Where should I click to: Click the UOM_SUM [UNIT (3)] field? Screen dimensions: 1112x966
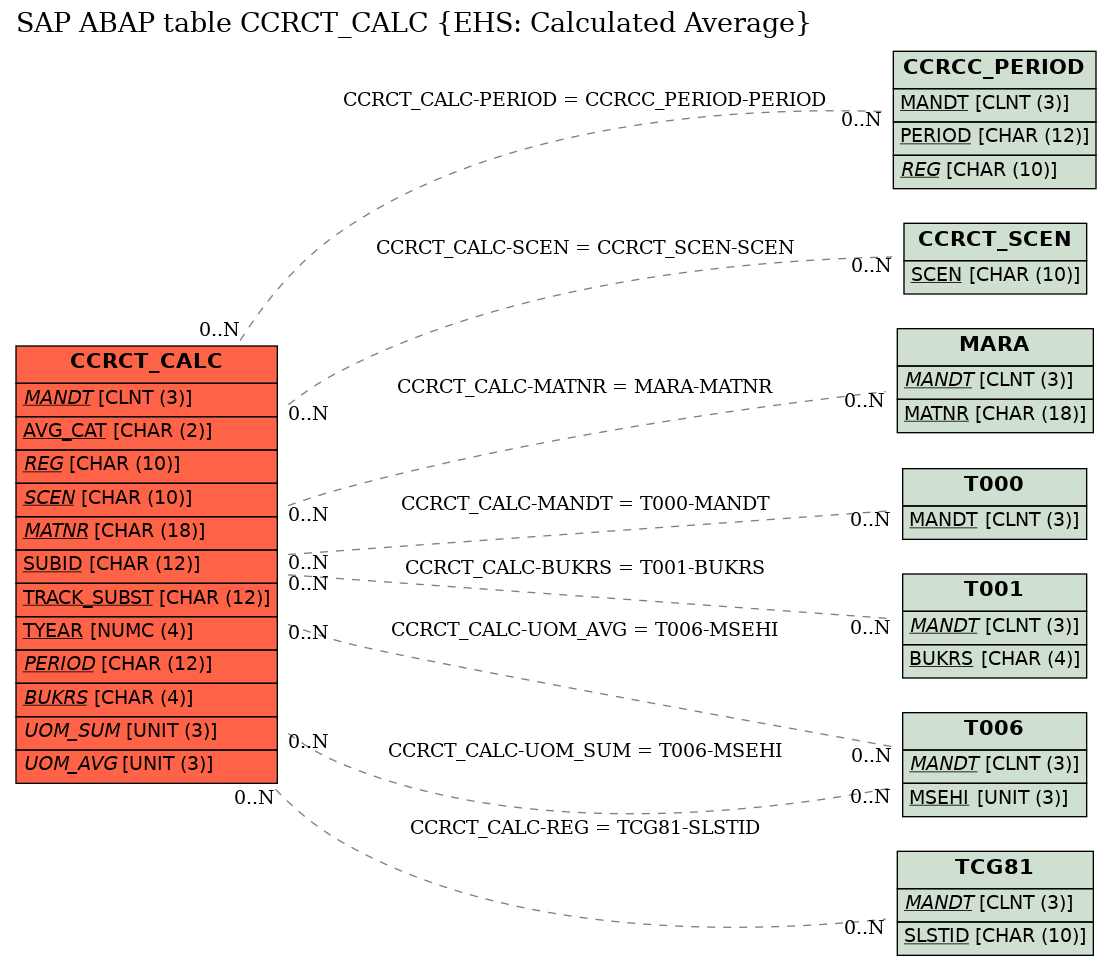[146, 733]
